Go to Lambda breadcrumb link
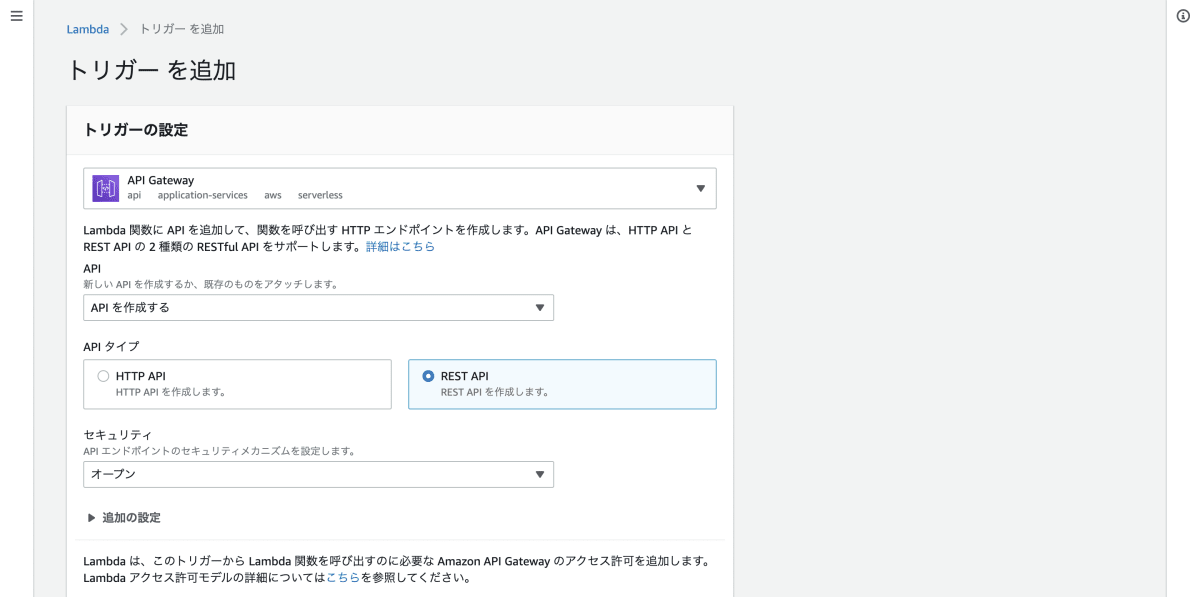This screenshot has width=1200, height=597. (88, 29)
